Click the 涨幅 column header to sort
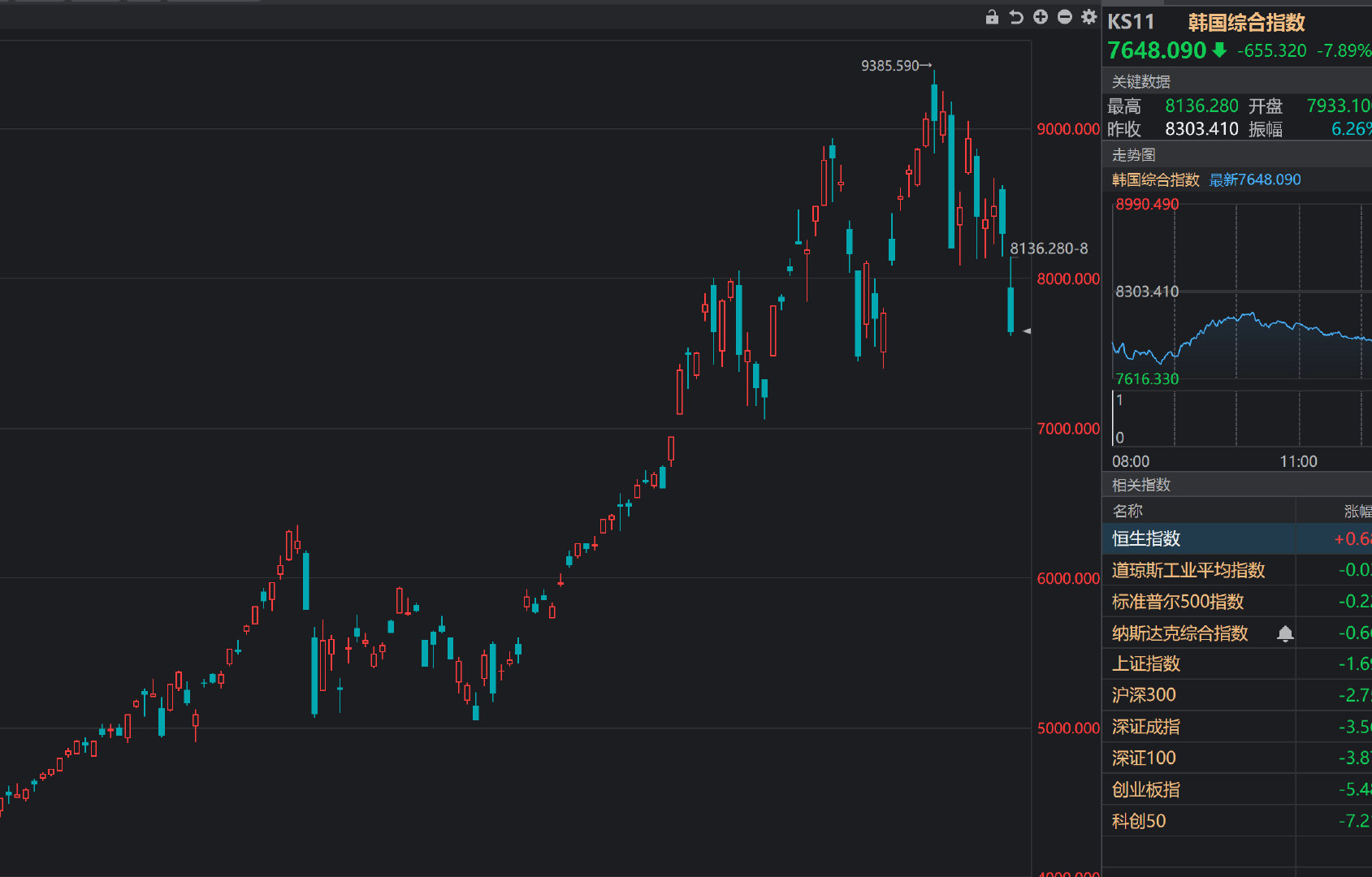The image size is (1372, 877). tap(1357, 511)
